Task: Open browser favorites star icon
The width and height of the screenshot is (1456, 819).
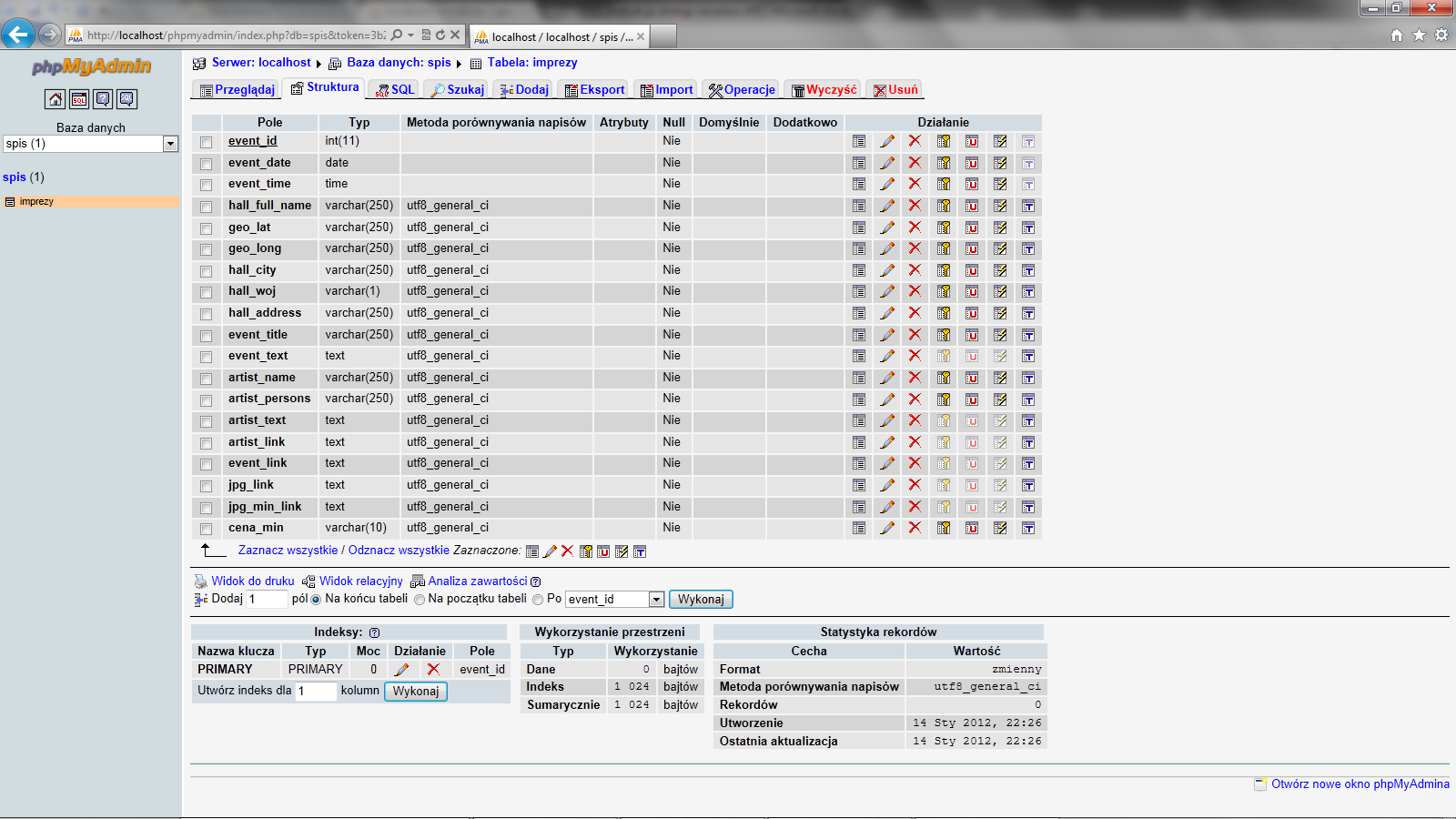Action: tap(1419, 35)
